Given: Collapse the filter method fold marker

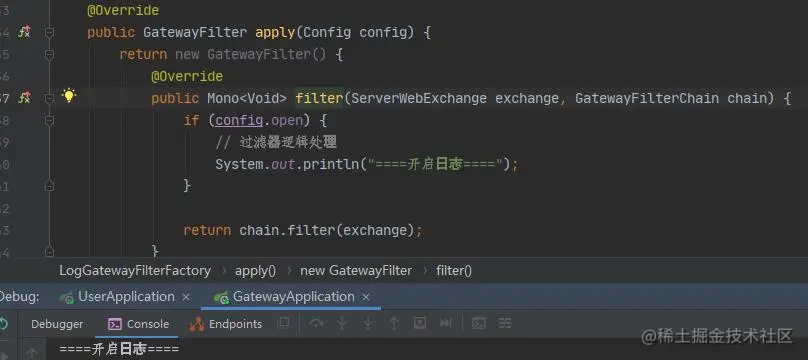Looking at the screenshot, I should (x=49, y=98).
